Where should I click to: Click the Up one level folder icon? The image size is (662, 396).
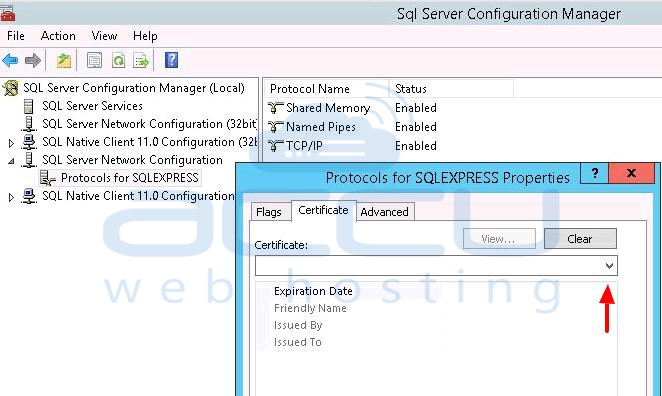[x=64, y=61]
